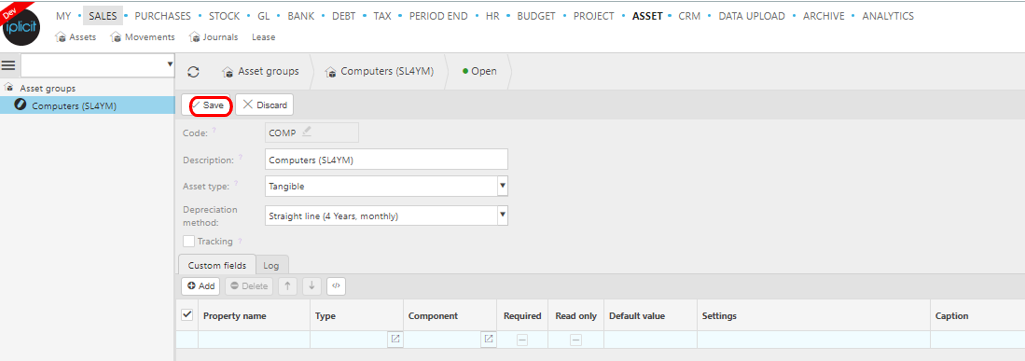Toggle Required checkbox in grid row

[x=522, y=339]
